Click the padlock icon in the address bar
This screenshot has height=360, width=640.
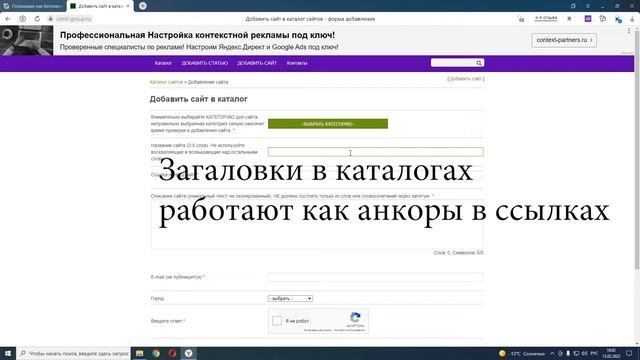point(51,19)
